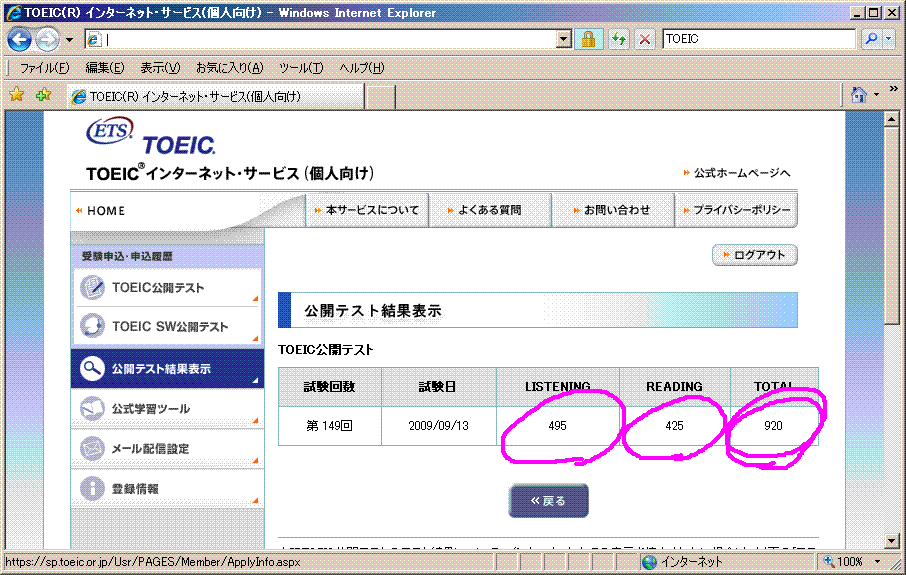Click the 試験回数 column header

[329, 387]
